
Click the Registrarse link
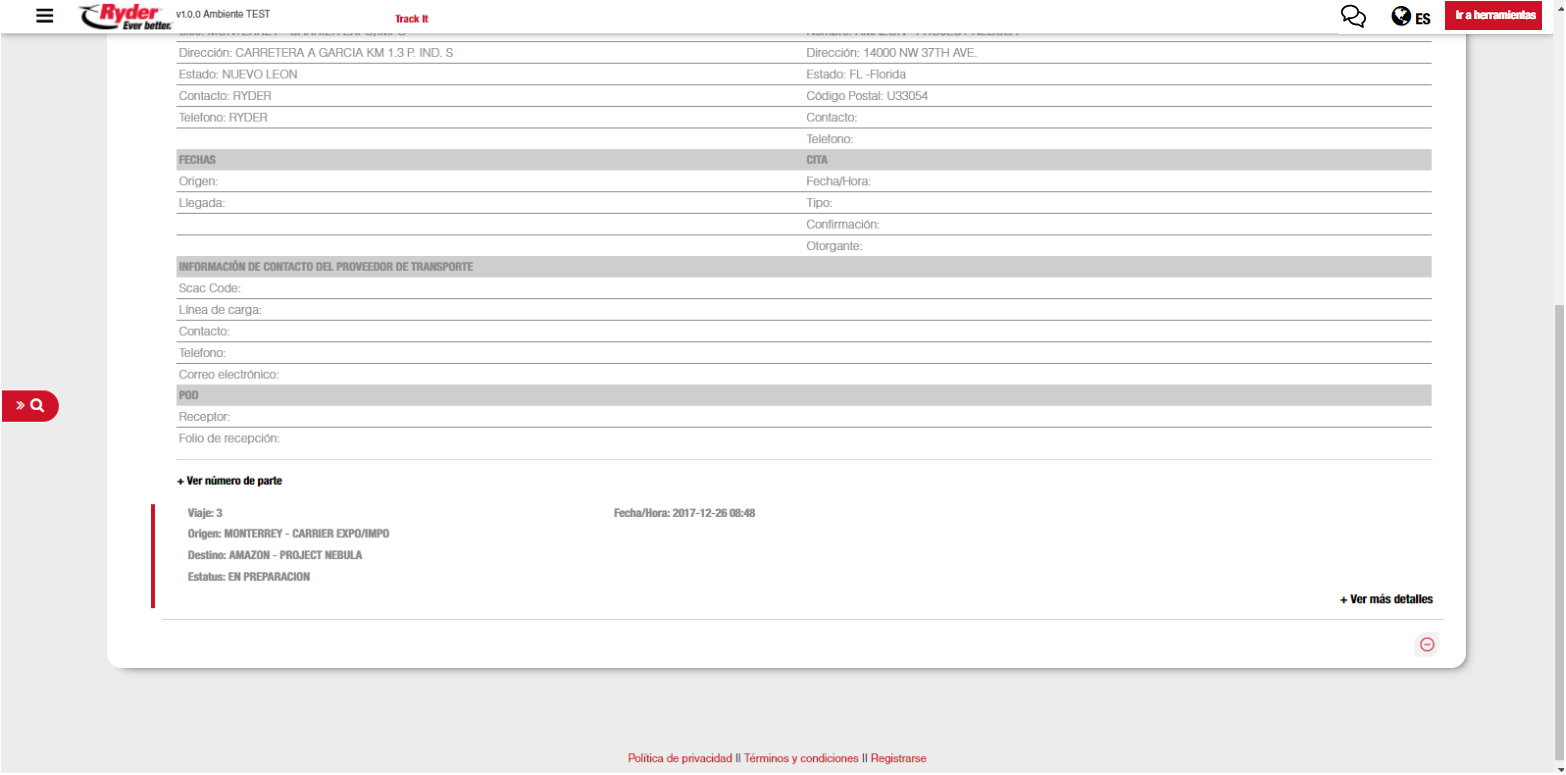click(898, 758)
